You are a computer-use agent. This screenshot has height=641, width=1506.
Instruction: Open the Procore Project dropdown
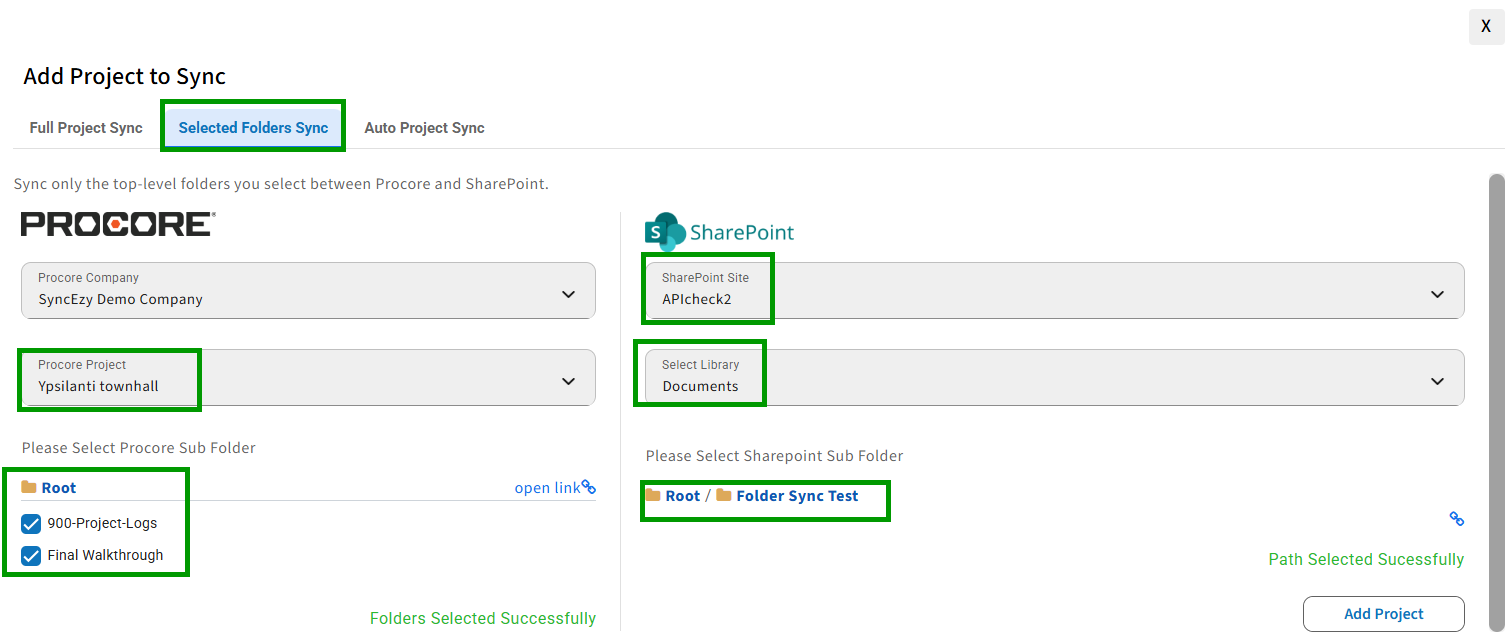[308, 377]
